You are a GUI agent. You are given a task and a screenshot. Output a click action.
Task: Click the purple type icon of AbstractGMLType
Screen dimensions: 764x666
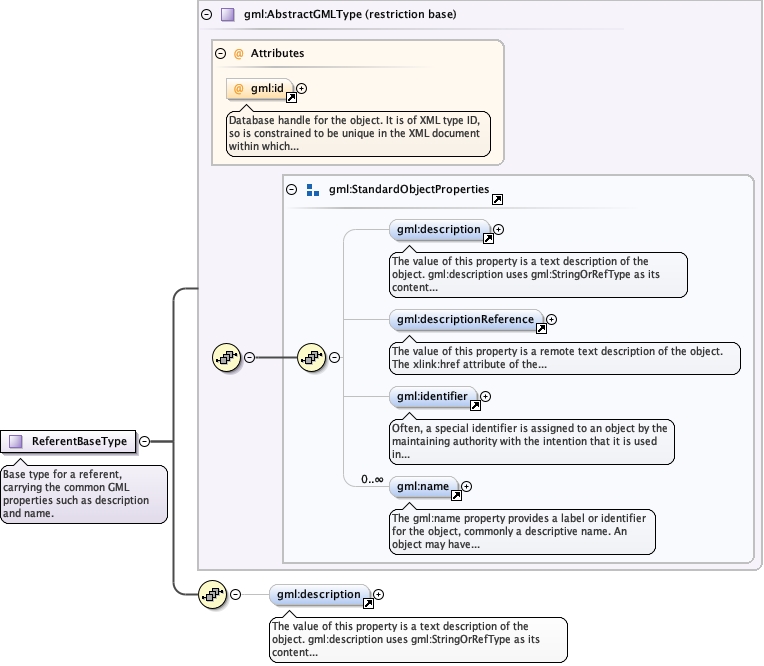[228, 15]
